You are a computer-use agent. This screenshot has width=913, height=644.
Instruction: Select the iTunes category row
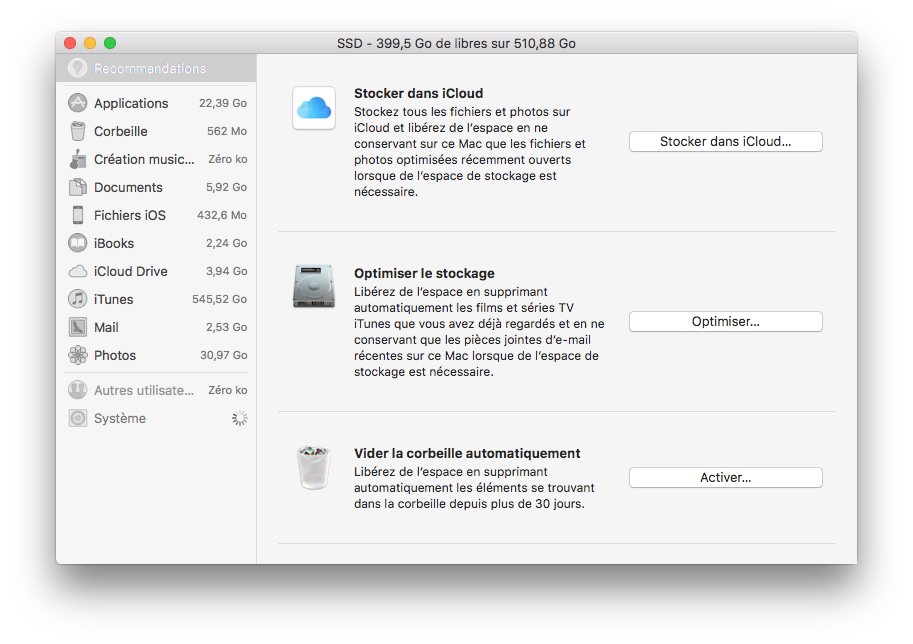pos(157,299)
